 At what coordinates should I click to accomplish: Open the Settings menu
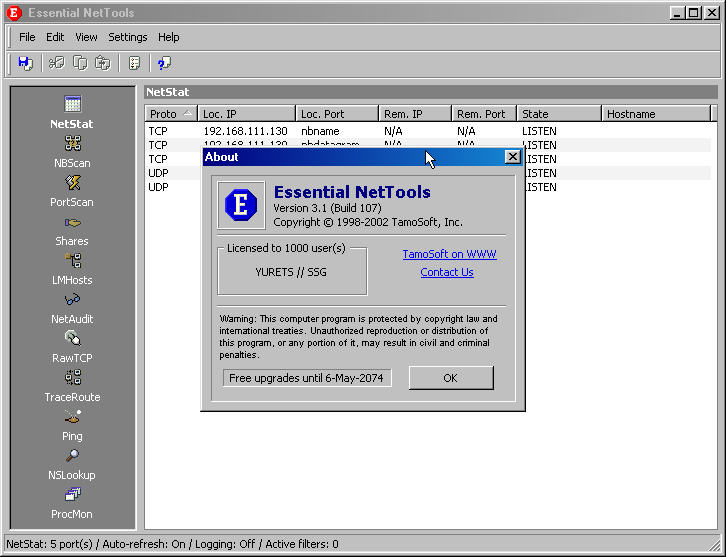128,37
